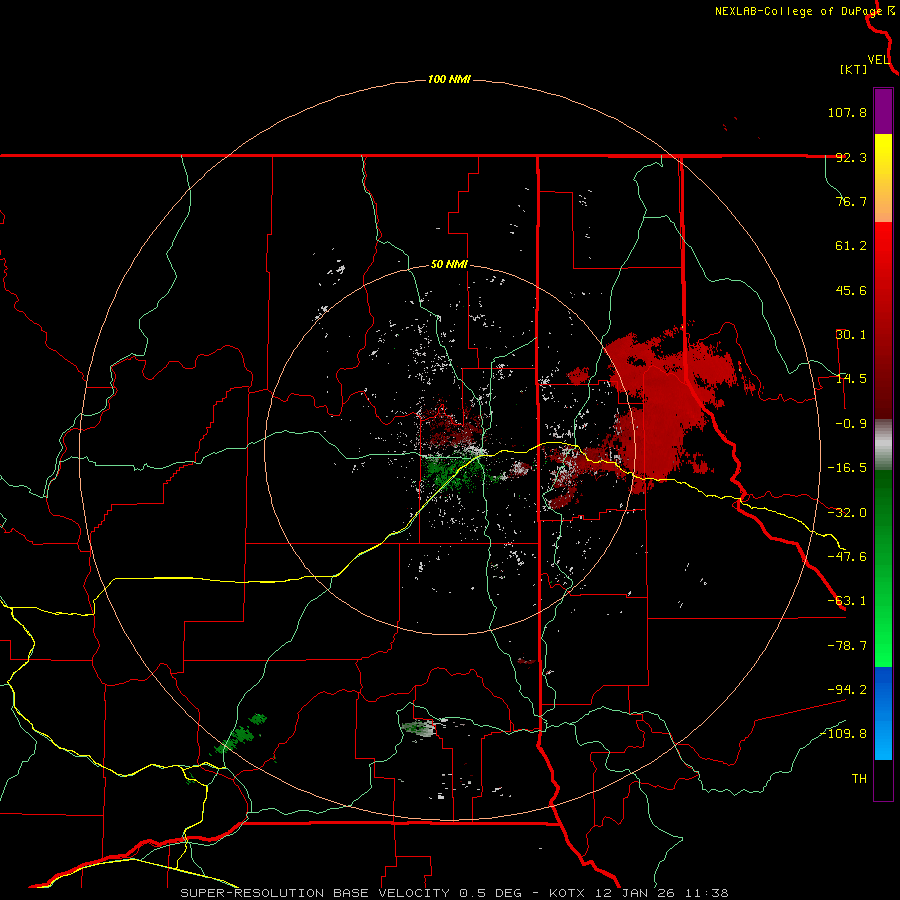Click the 100 NMI range ring label
900x900 pixels.
(x=449, y=79)
